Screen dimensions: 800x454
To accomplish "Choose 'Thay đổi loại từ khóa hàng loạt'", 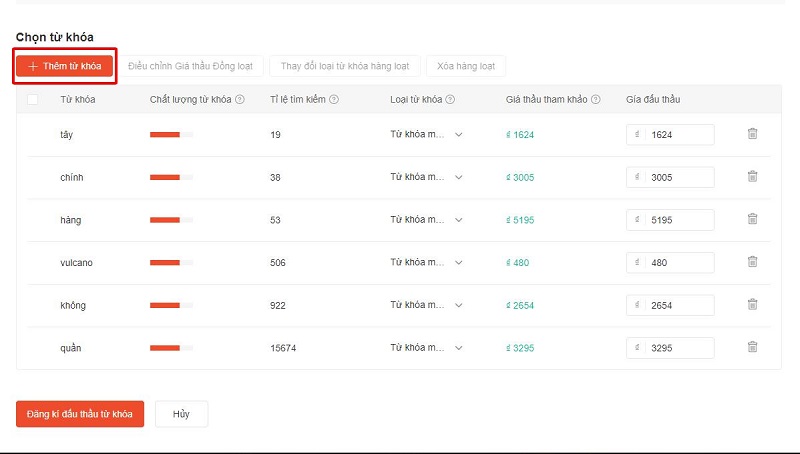I will click(344, 66).
